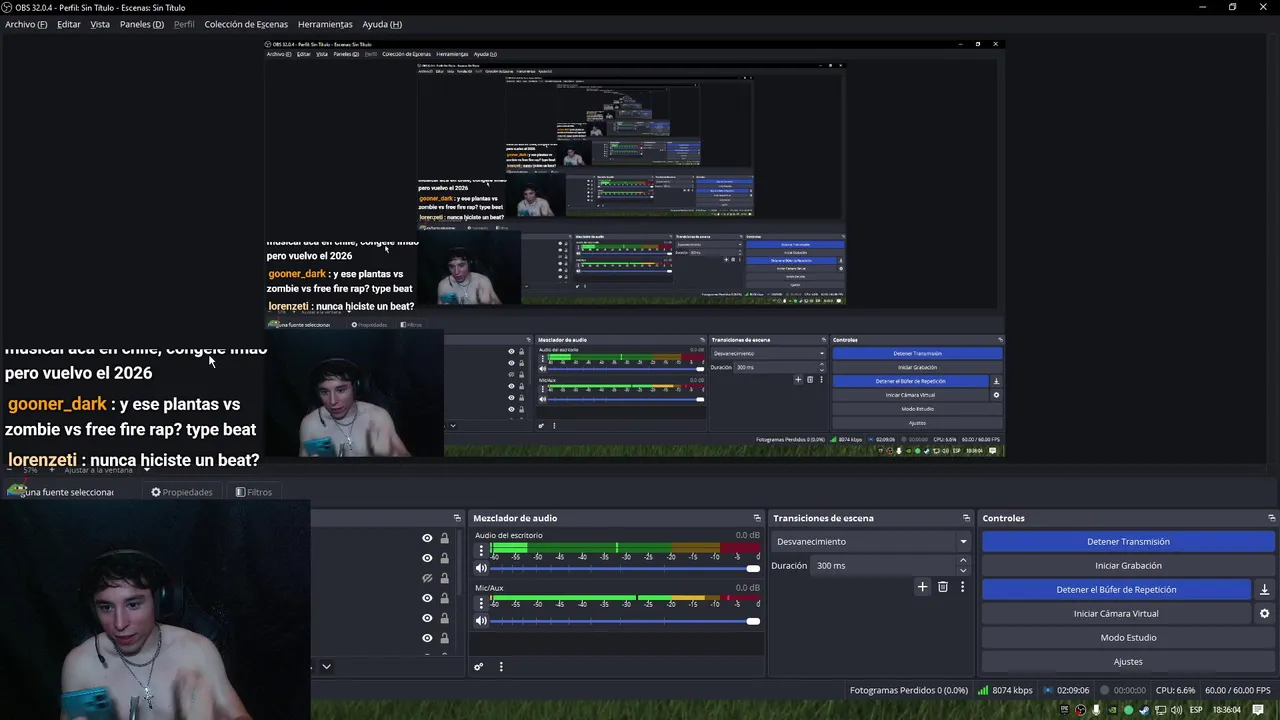Open the audio mixer dock three-dot menu
The height and width of the screenshot is (720, 1280).
click(x=501, y=667)
